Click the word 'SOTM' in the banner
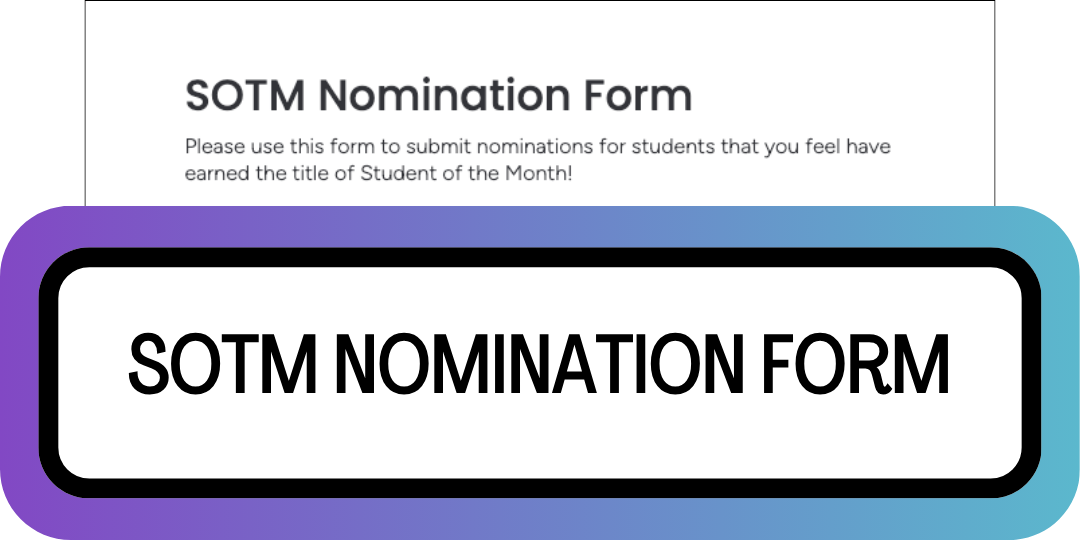 point(222,364)
